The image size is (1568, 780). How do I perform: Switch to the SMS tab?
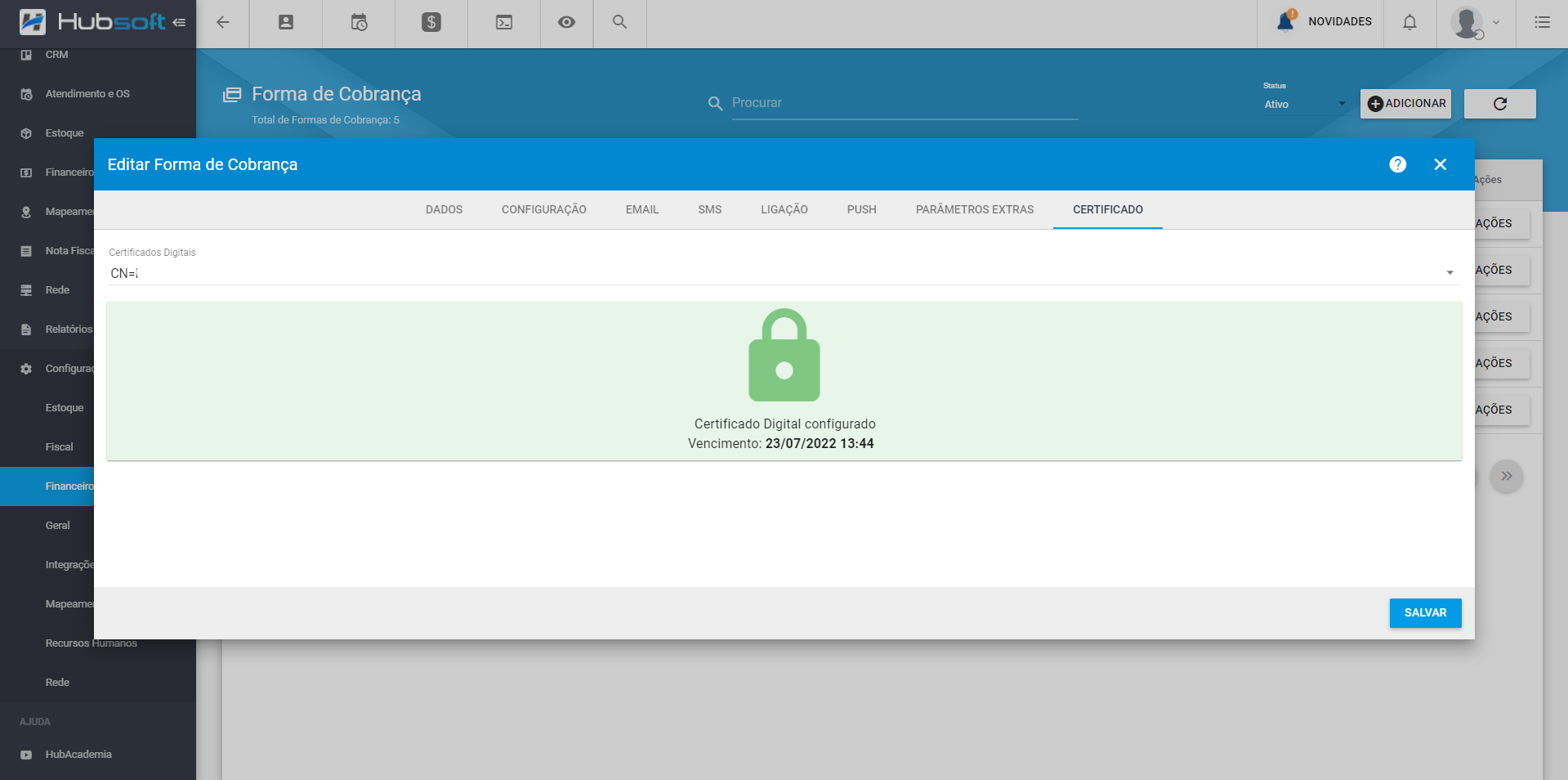click(x=710, y=209)
